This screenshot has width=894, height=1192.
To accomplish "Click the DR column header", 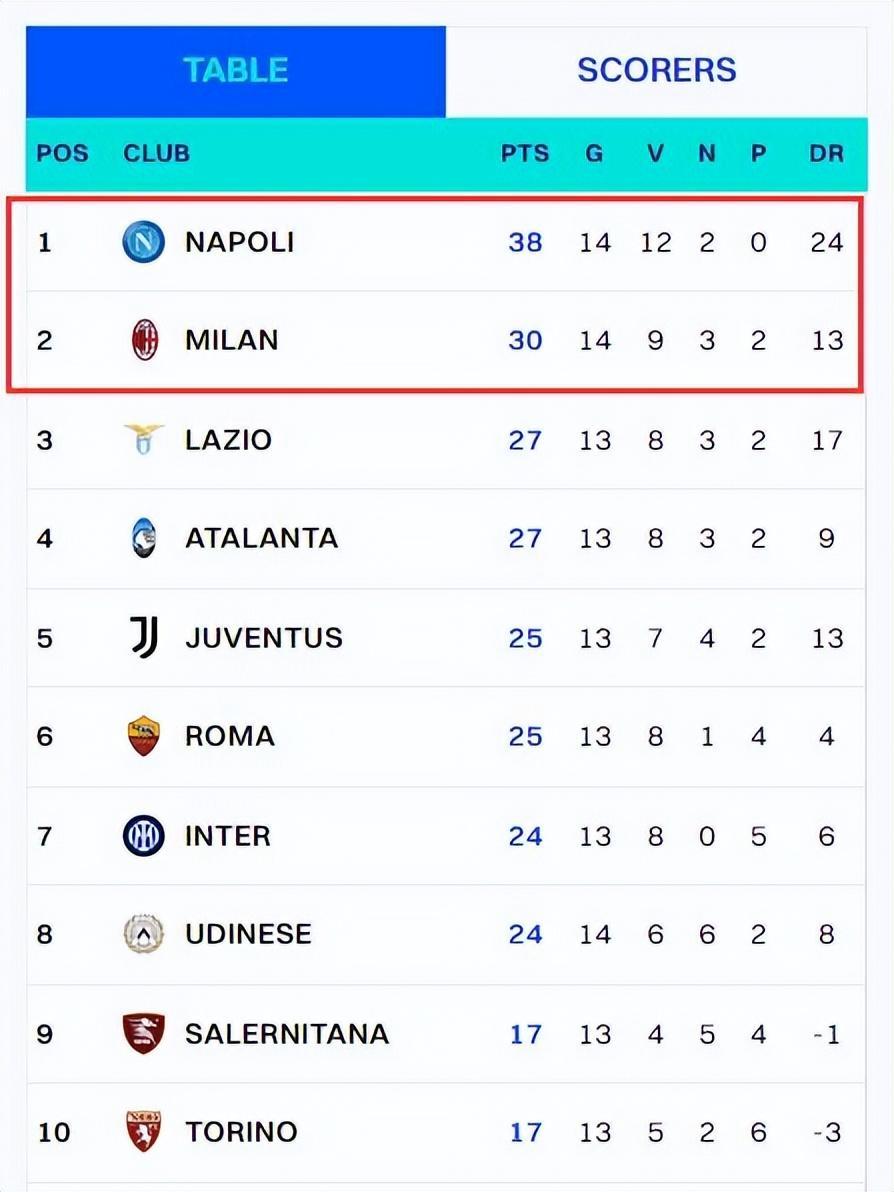I will pos(826,154).
